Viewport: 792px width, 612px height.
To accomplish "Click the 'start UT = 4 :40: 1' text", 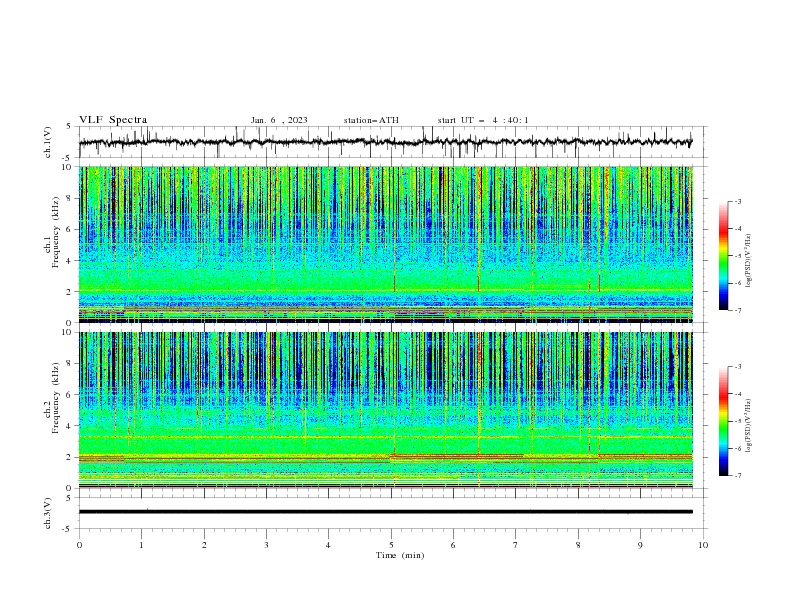I will (483, 120).
